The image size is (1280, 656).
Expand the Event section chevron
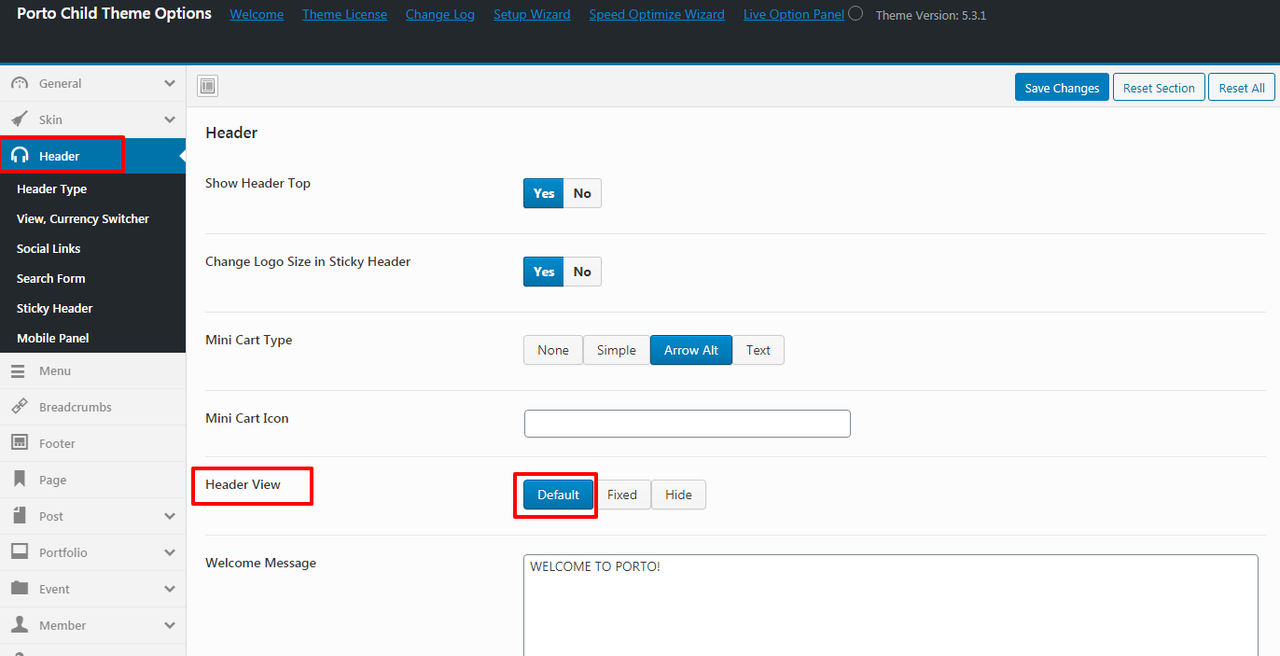coord(170,589)
